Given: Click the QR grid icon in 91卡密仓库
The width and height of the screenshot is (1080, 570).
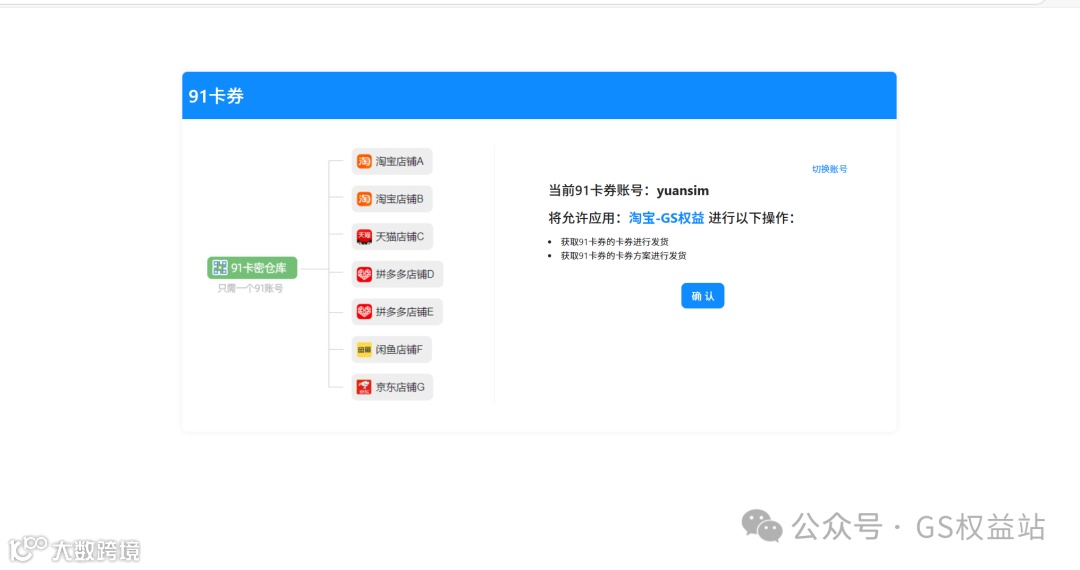Looking at the screenshot, I should click(x=220, y=267).
